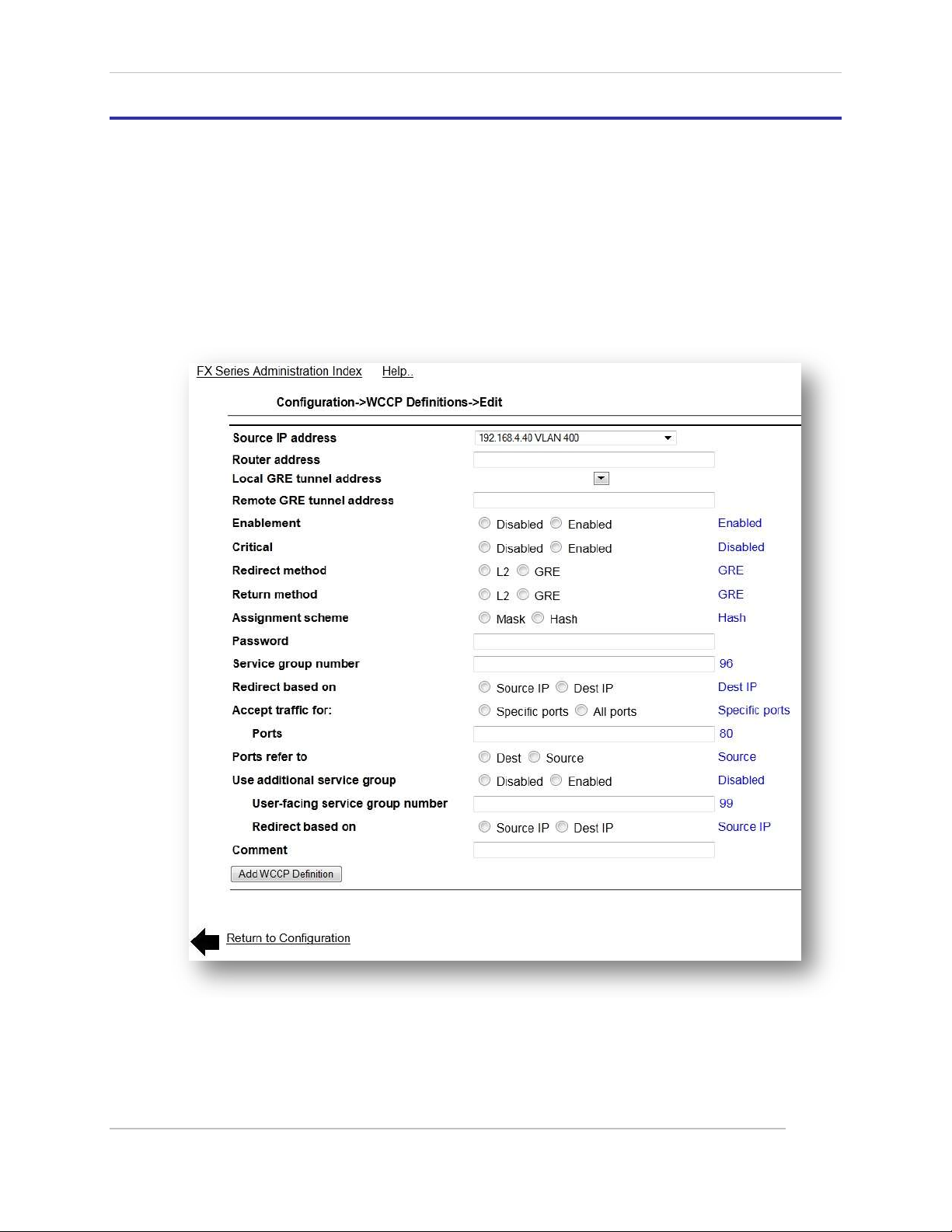Click the Add WCCP Definition button
This screenshot has width=952, height=1232.
(x=286, y=874)
